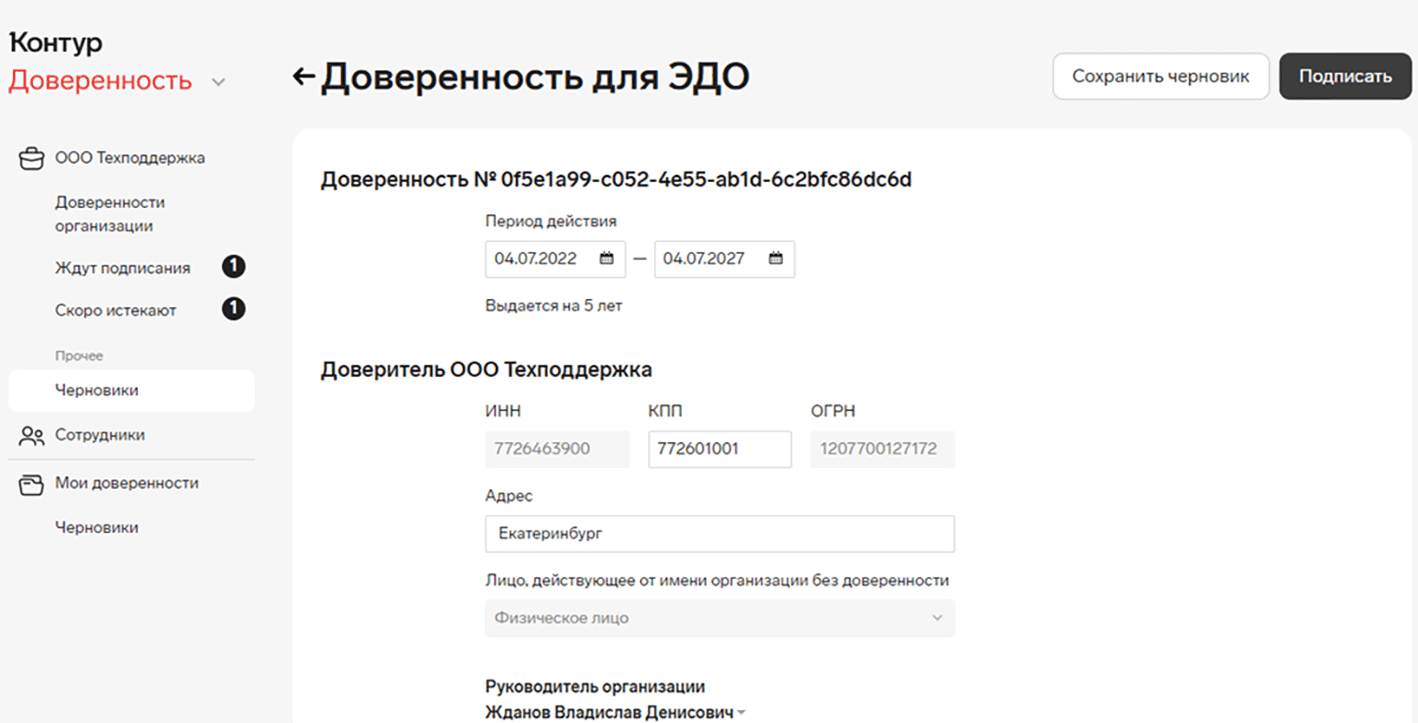The width and height of the screenshot is (1418, 723).
Task: Click the badge counter next to Скоро истекают
Action: click(233, 310)
